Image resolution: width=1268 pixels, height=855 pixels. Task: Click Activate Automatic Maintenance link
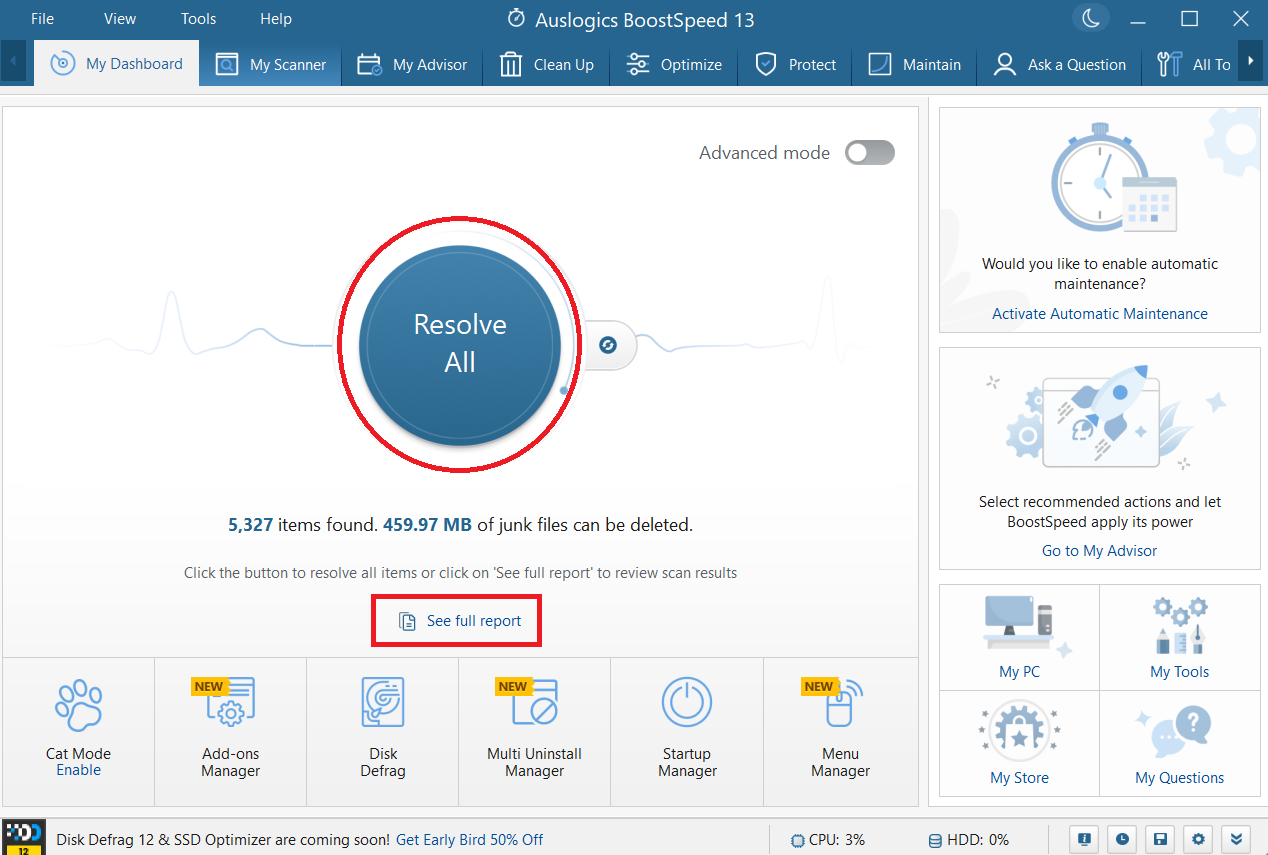pyautogui.click(x=1100, y=314)
